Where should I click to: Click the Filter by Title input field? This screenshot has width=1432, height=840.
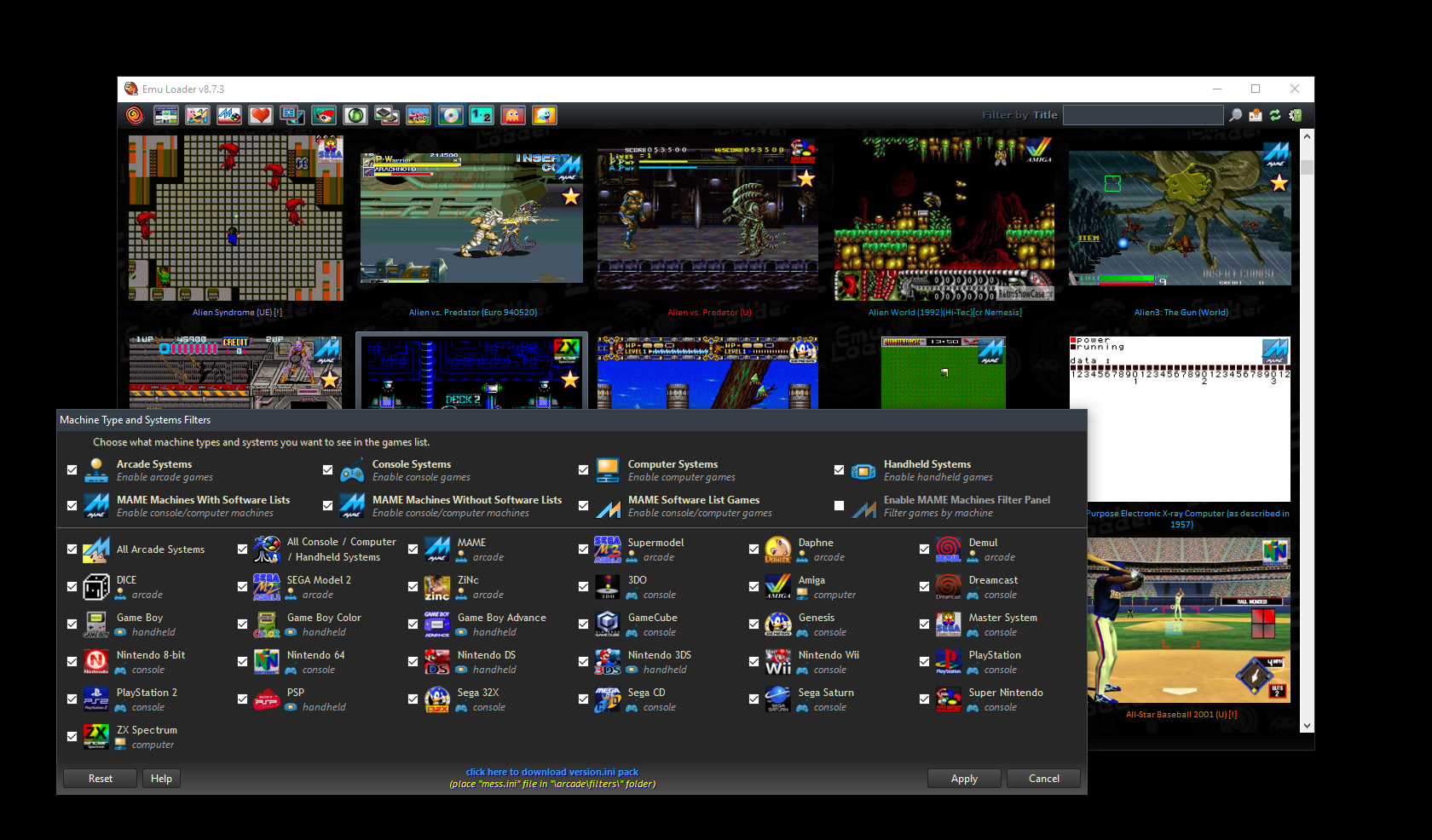pos(1142,115)
